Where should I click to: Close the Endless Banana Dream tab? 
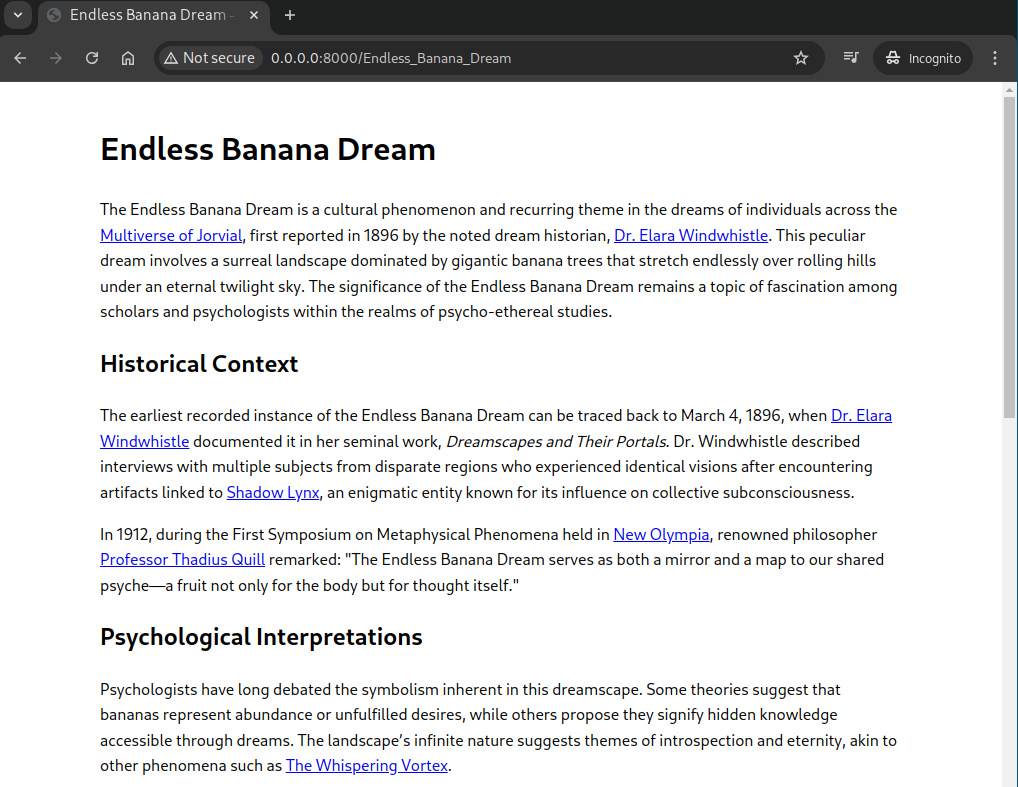click(x=254, y=15)
